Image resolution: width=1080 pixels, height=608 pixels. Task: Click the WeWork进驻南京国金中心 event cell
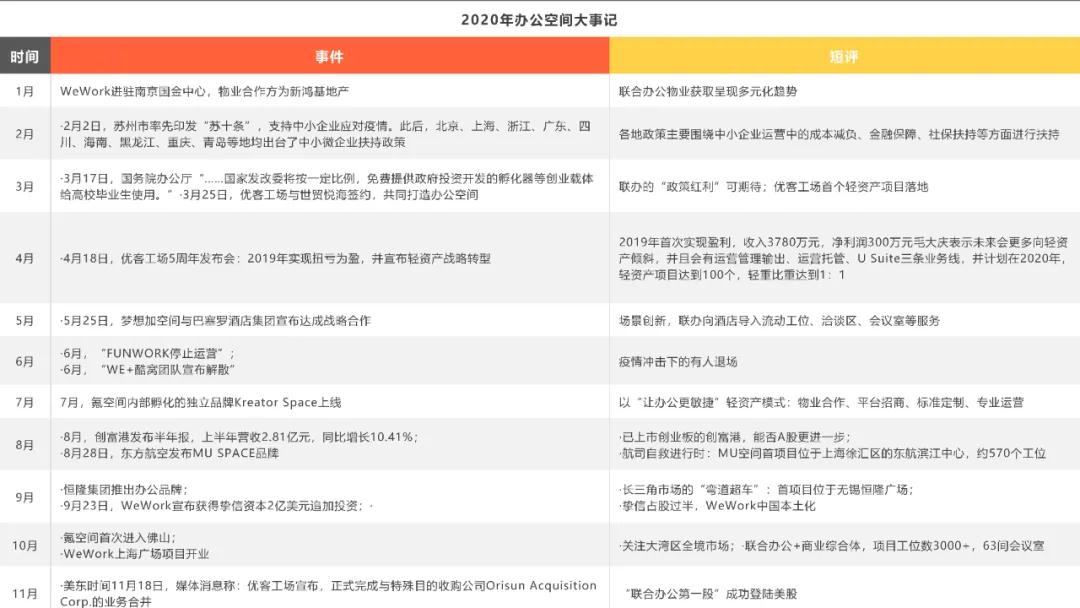click(x=204, y=91)
